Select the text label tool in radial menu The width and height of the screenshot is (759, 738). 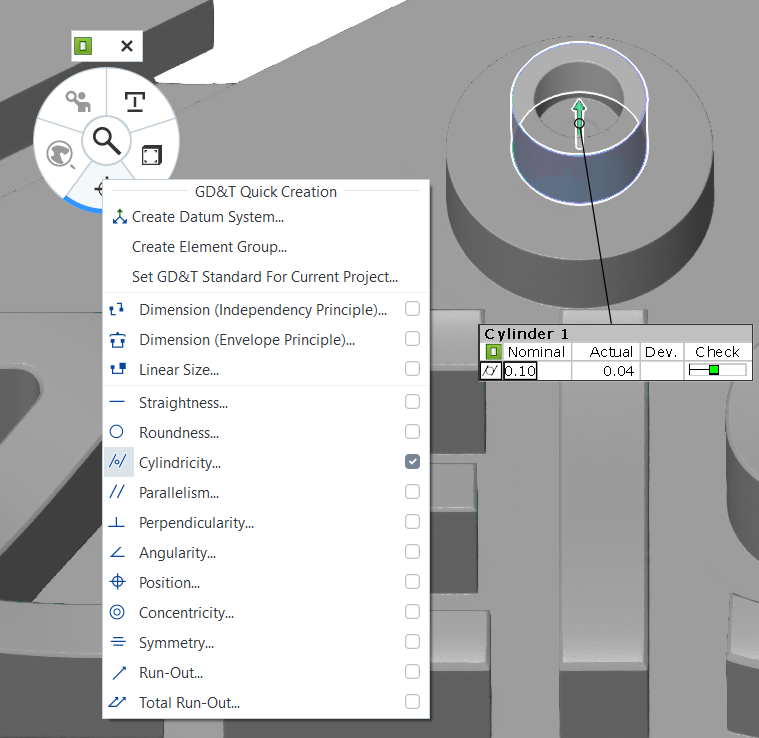(135, 102)
